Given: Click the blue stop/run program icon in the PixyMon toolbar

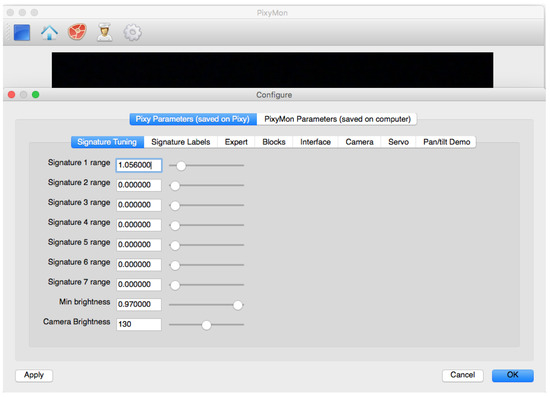Looking at the screenshot, I should pyautogui.click(x=22, y=33).
